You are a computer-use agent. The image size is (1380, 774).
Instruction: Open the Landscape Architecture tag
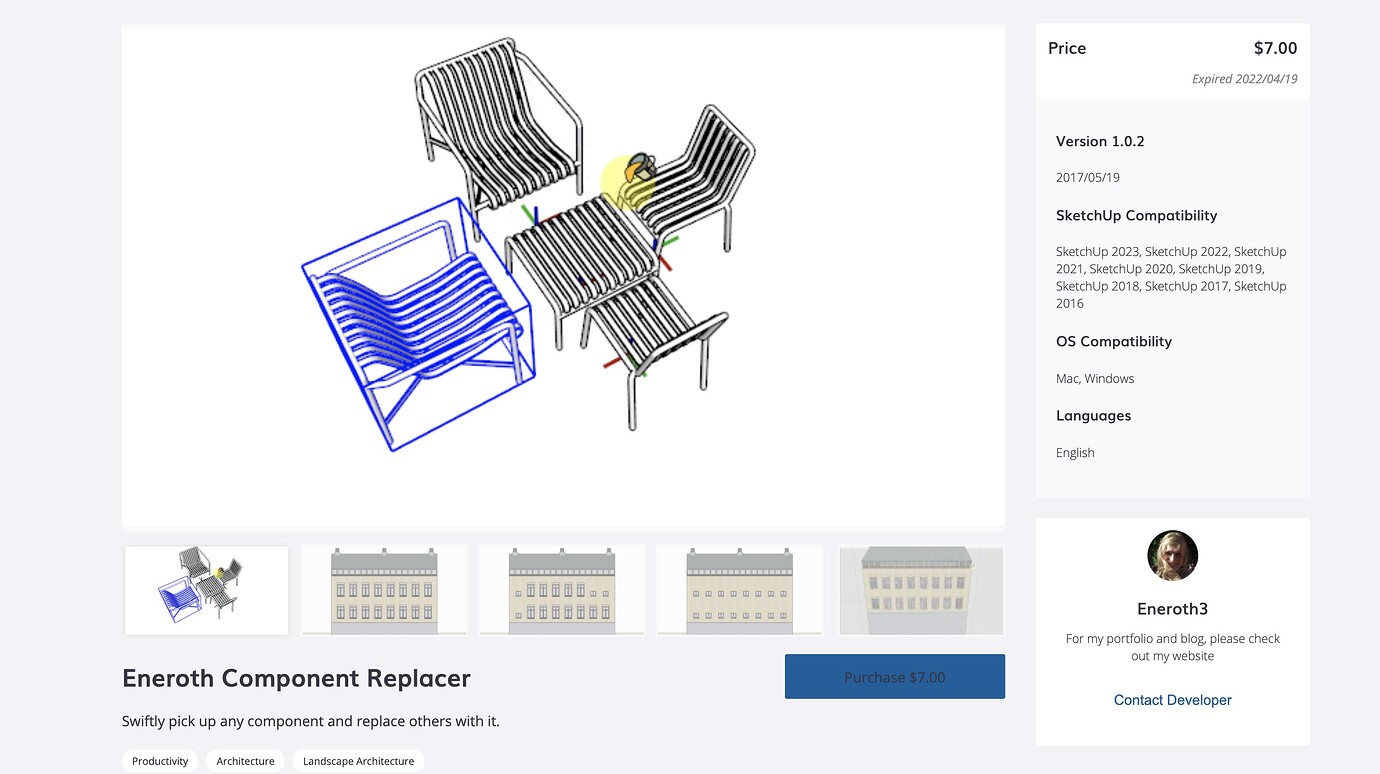click(358, 760)
